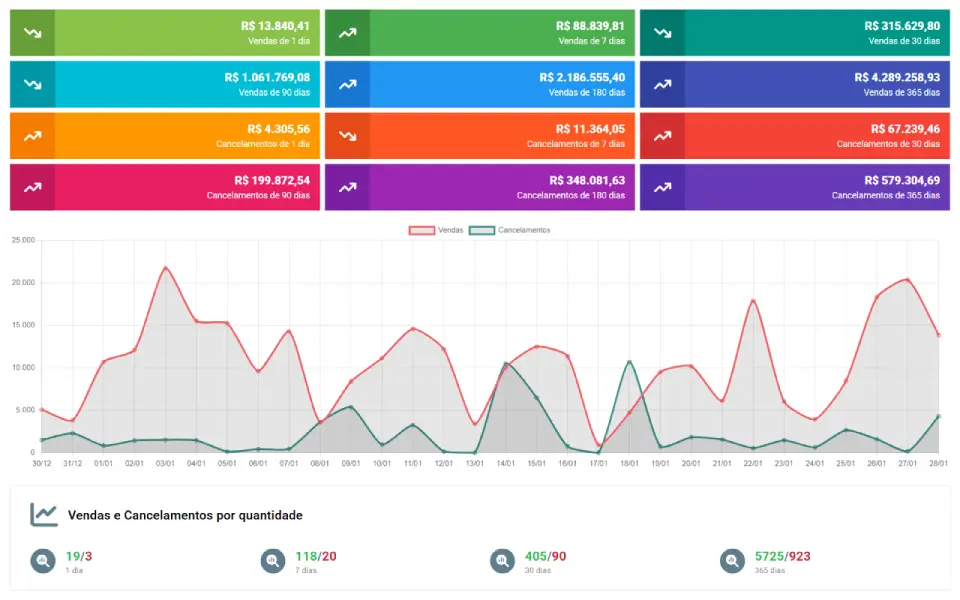Click the 'Vendas de 7 dias' label

[591, 41]
